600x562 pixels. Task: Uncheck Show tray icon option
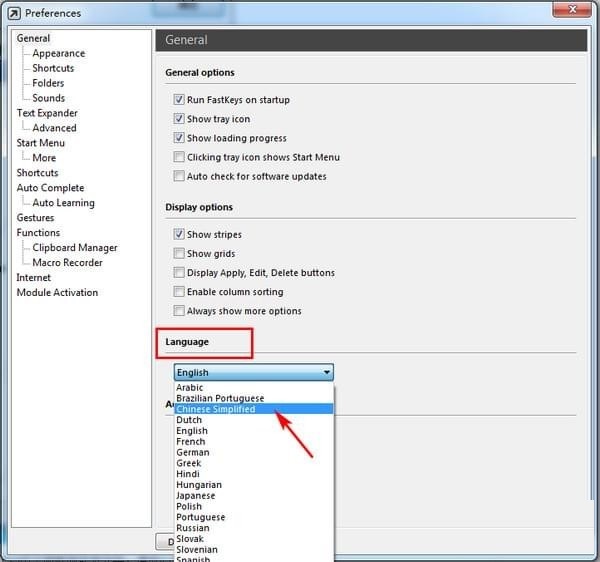tap(179, 119)
